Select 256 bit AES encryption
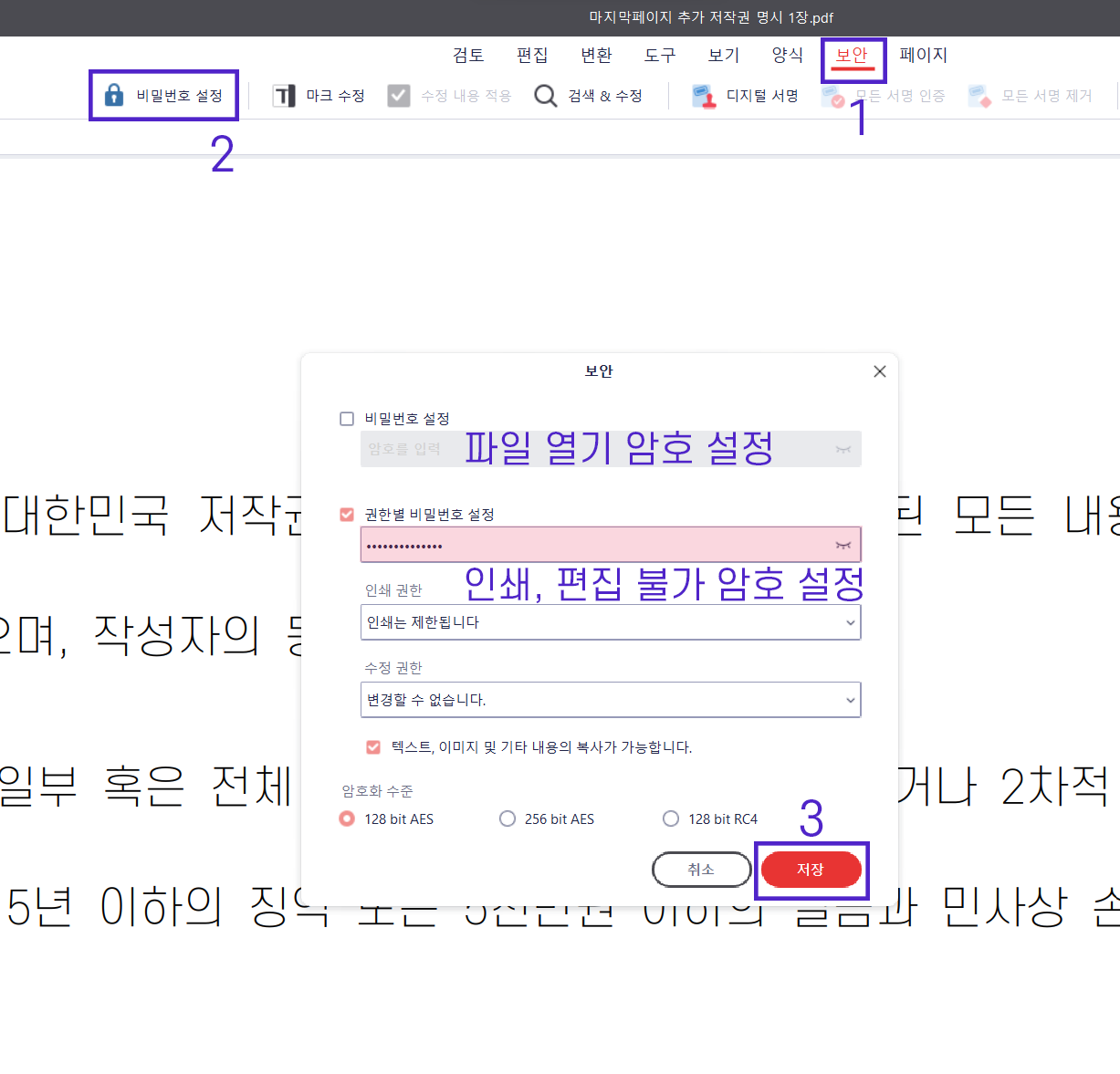 [x=508, y=819]
